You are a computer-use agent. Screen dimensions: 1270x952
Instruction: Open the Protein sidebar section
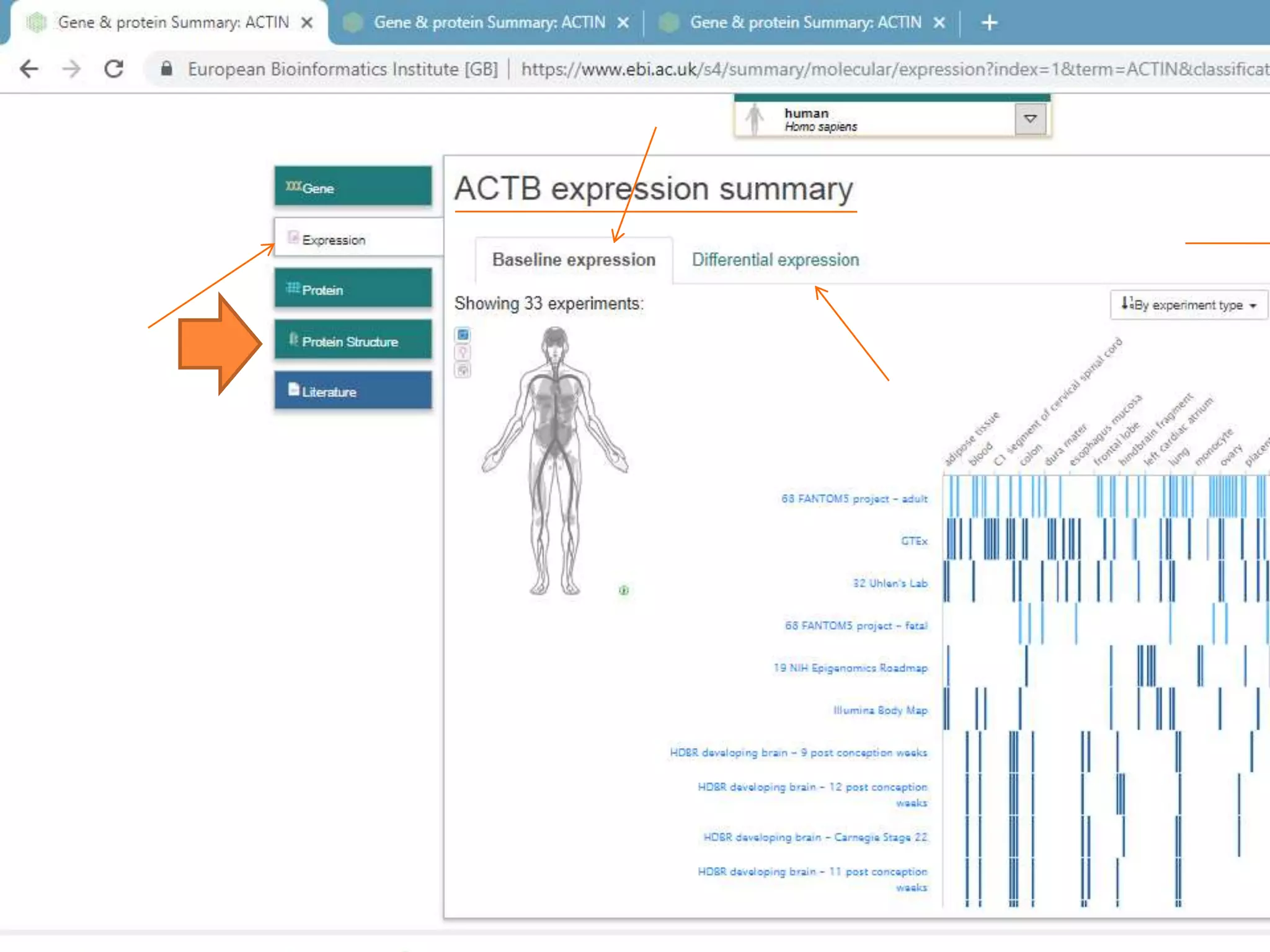pyautogui.click(x=353, y=289)
